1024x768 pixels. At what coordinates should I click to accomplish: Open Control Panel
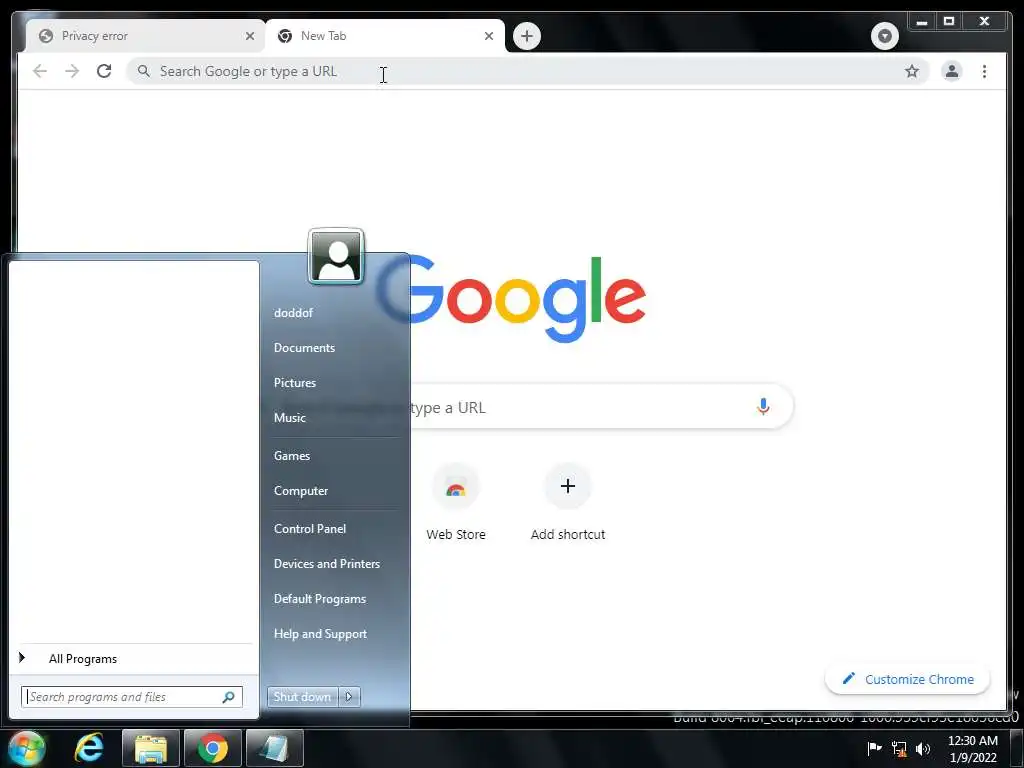point(310,528)
